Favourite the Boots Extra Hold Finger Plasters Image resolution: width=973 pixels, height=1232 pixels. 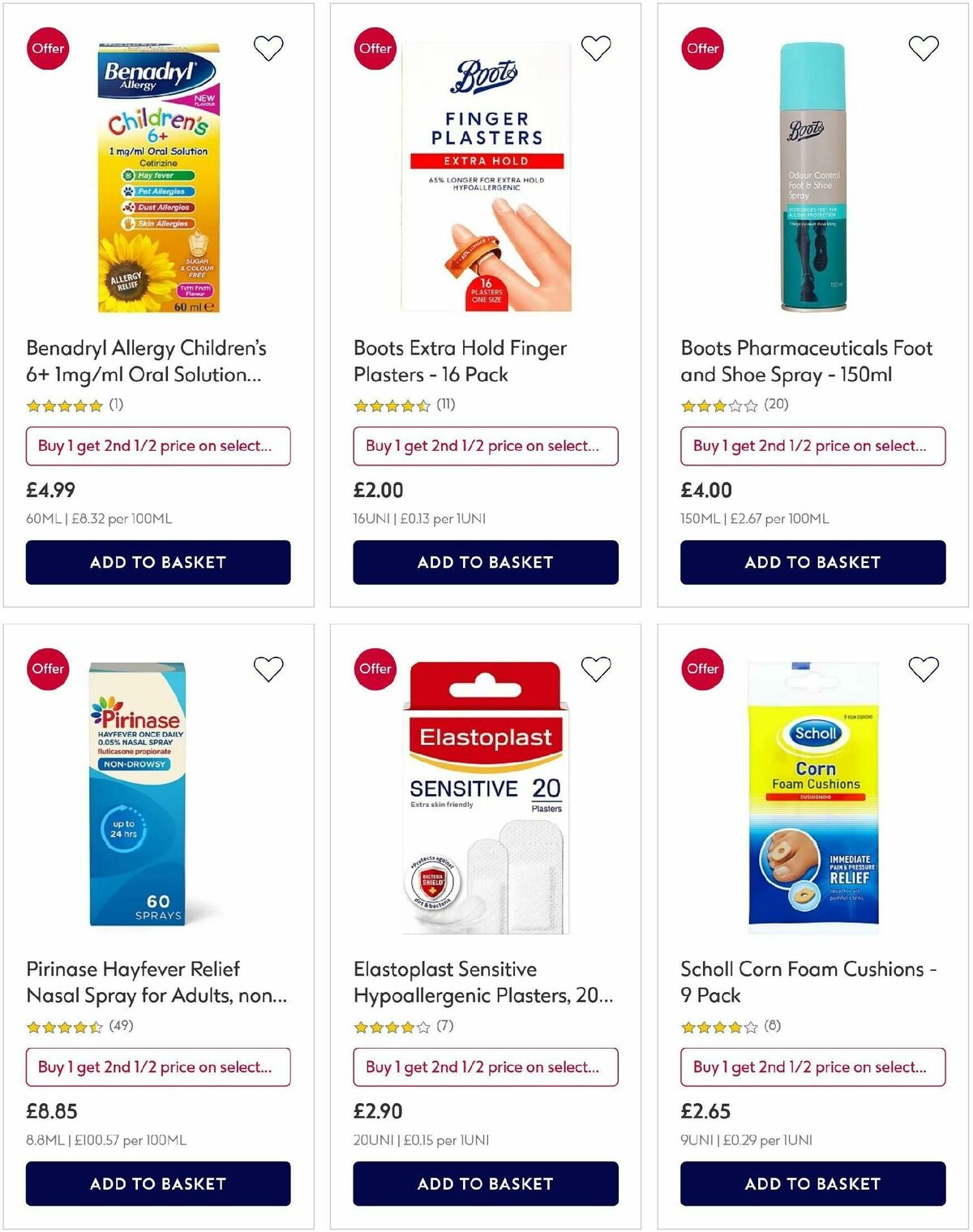click(x=596, y=47)
